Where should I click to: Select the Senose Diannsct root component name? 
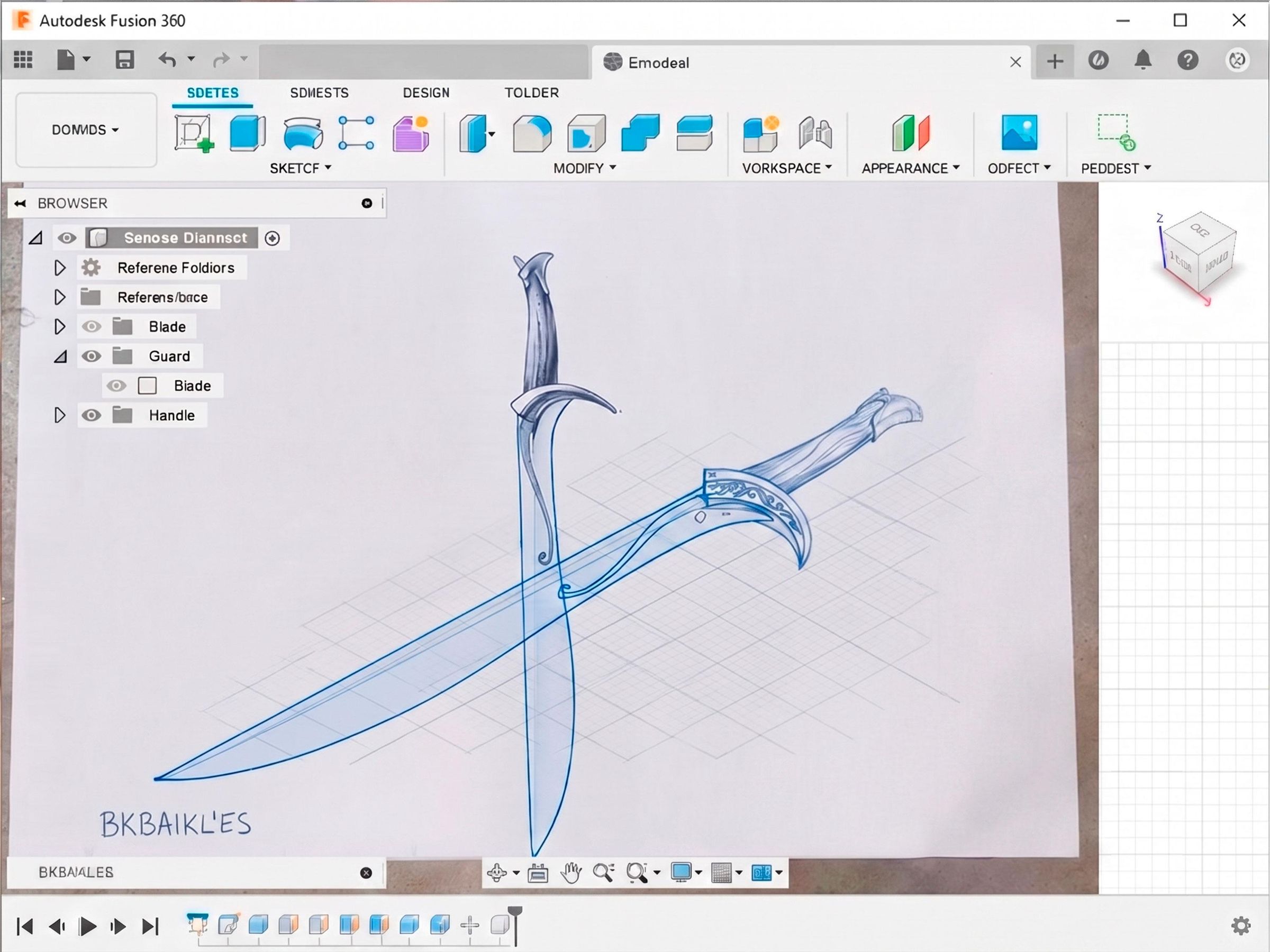pyautogui.click(x=185, y=237)
